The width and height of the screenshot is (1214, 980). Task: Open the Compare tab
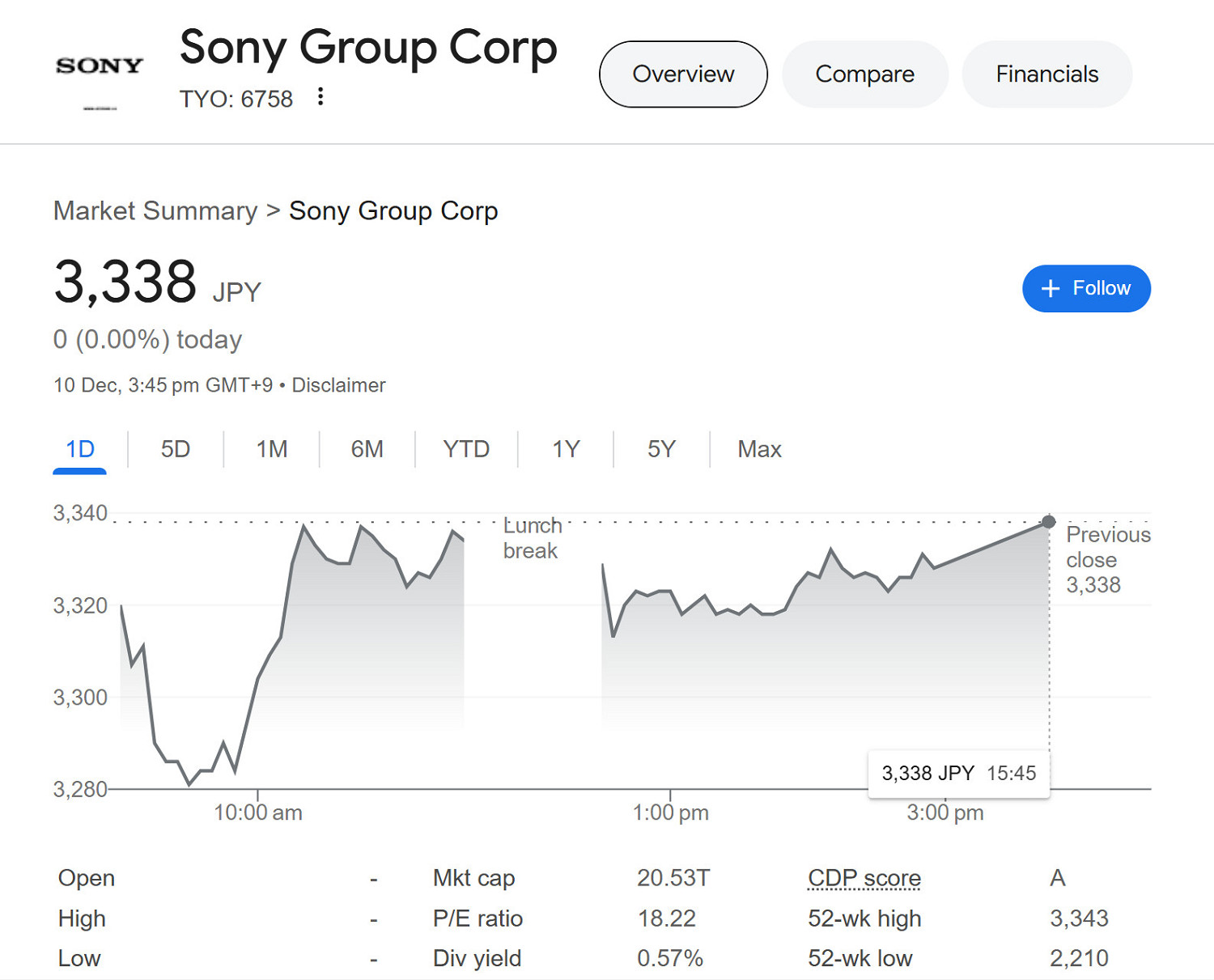coord(864,74)
